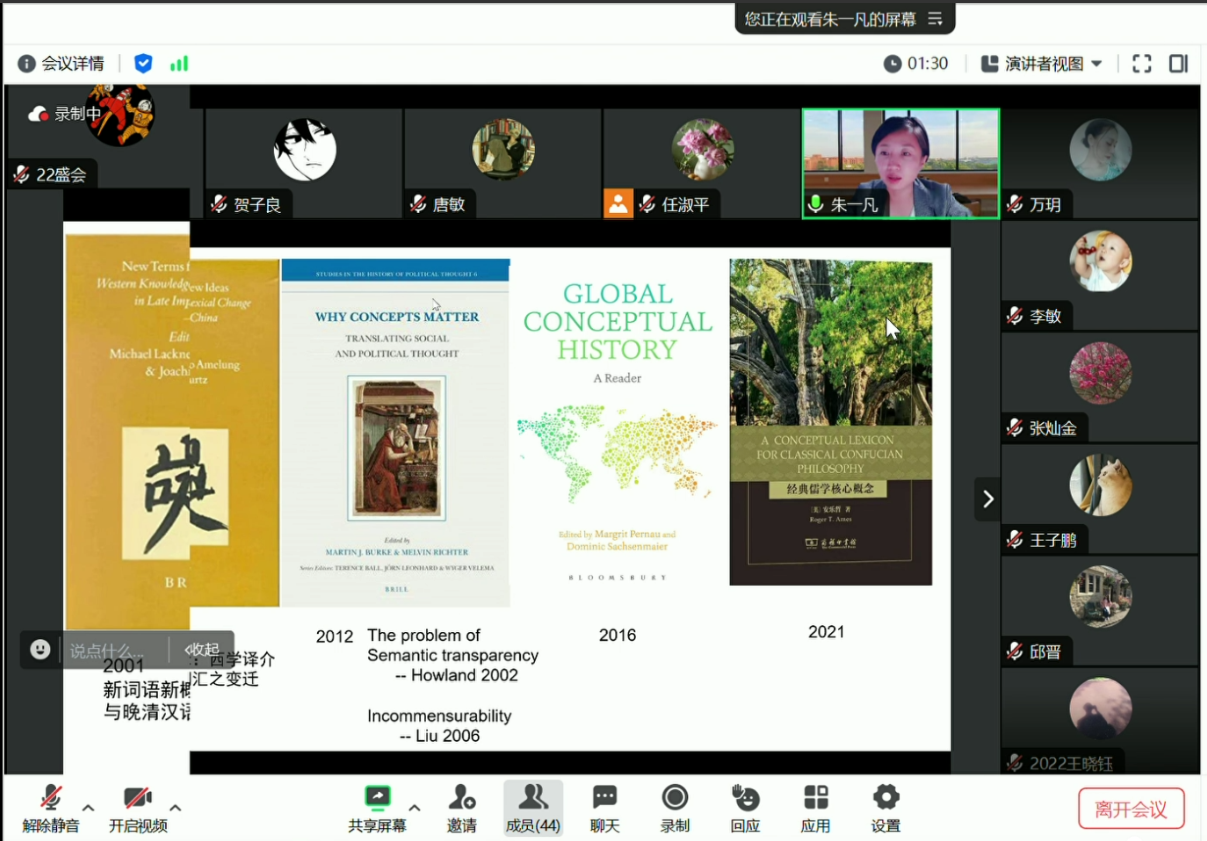Click the meeting timer showing 01:30
Image resolution: width=1207 pixels, height=841 pixels.
pos(916,64)
